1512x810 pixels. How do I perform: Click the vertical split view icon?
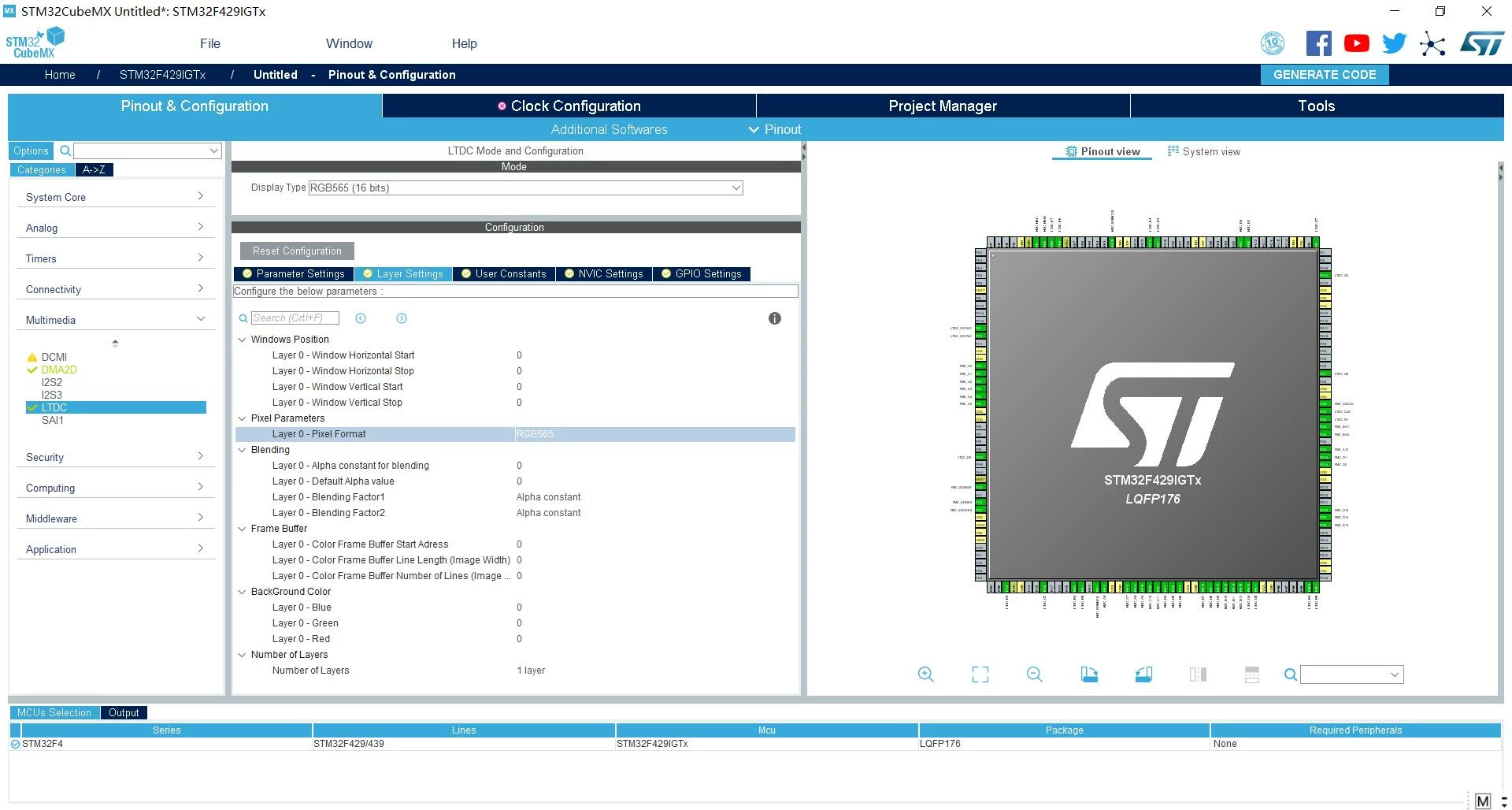pos(1198,674)
